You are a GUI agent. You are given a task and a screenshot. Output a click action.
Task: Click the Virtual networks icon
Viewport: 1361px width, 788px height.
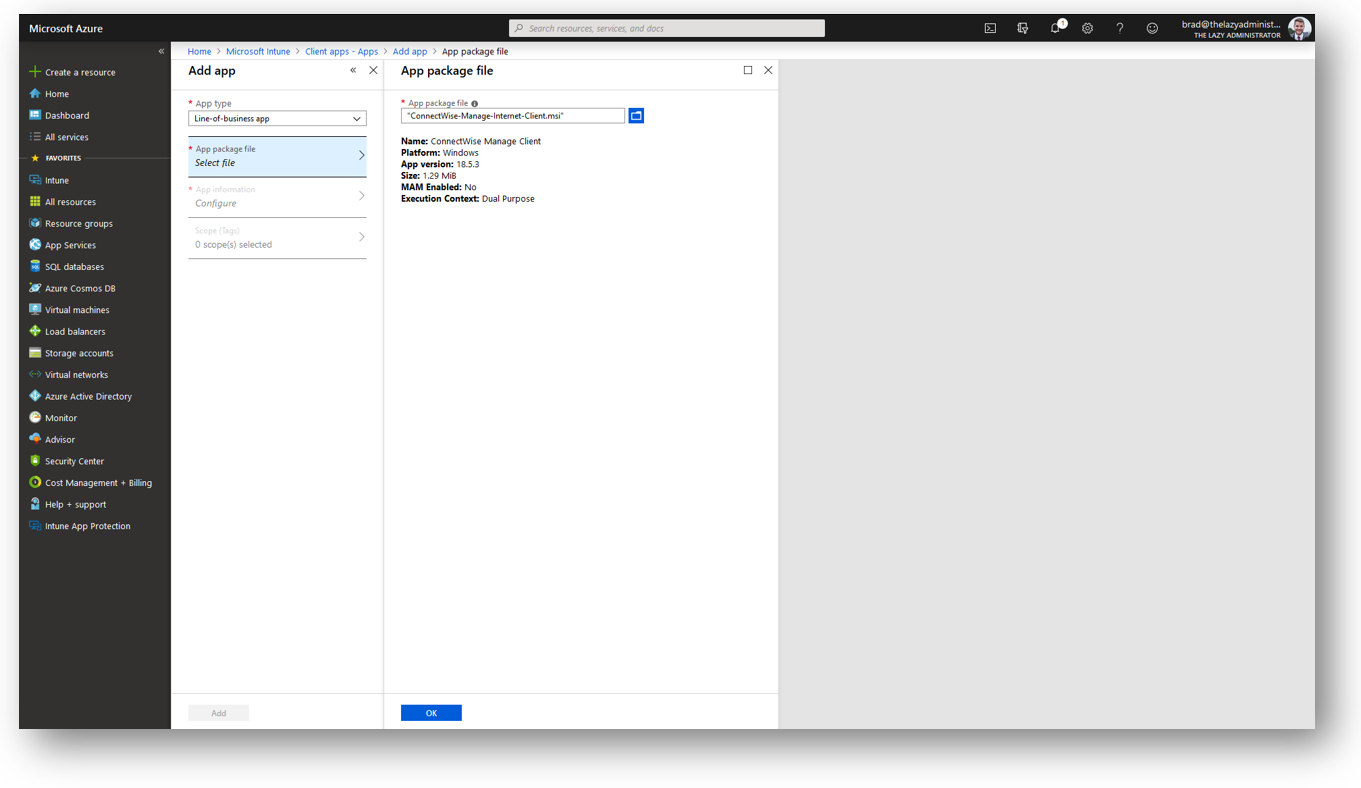[x=35, y=374]
